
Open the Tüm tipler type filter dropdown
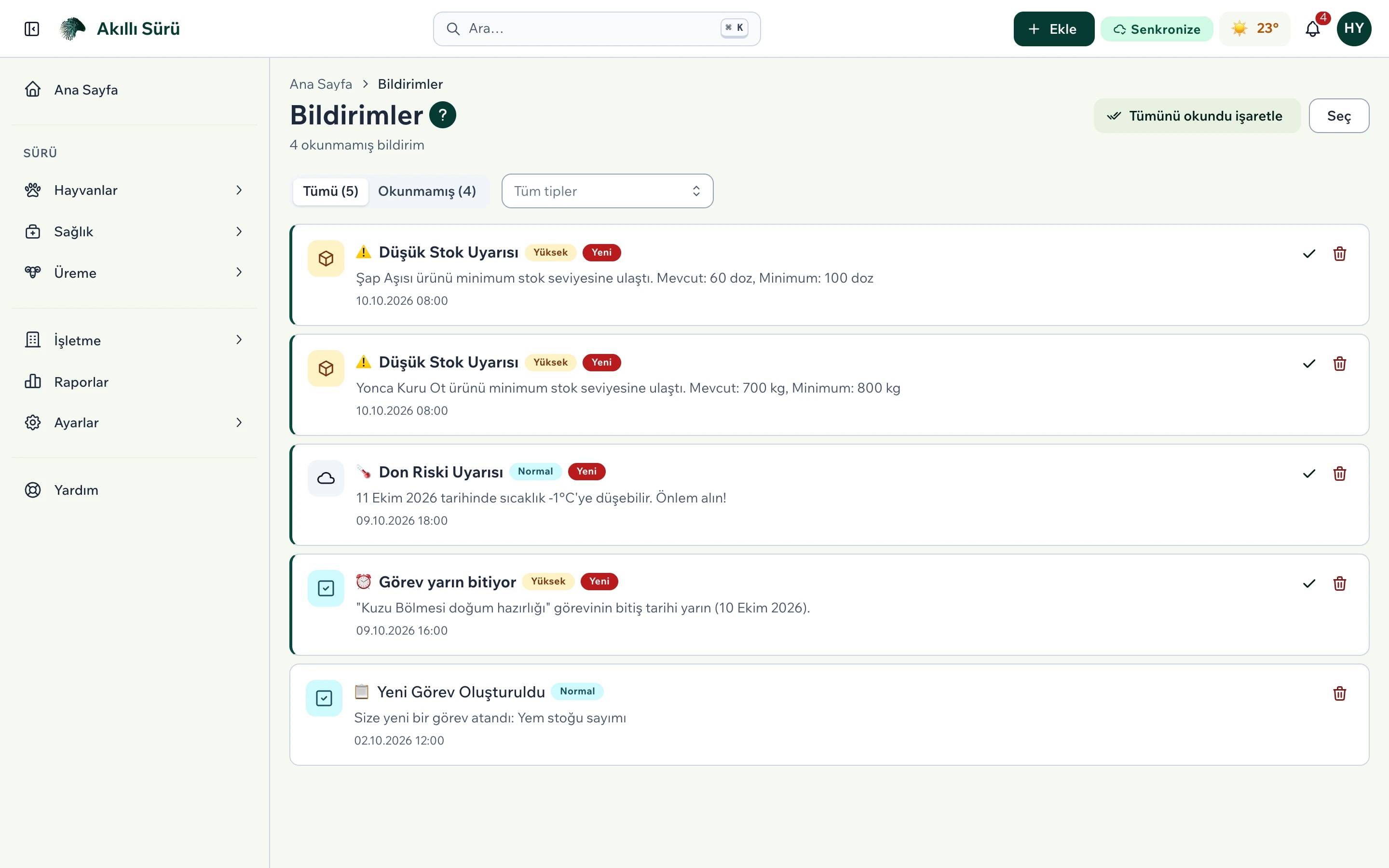(x=607, y=191)
